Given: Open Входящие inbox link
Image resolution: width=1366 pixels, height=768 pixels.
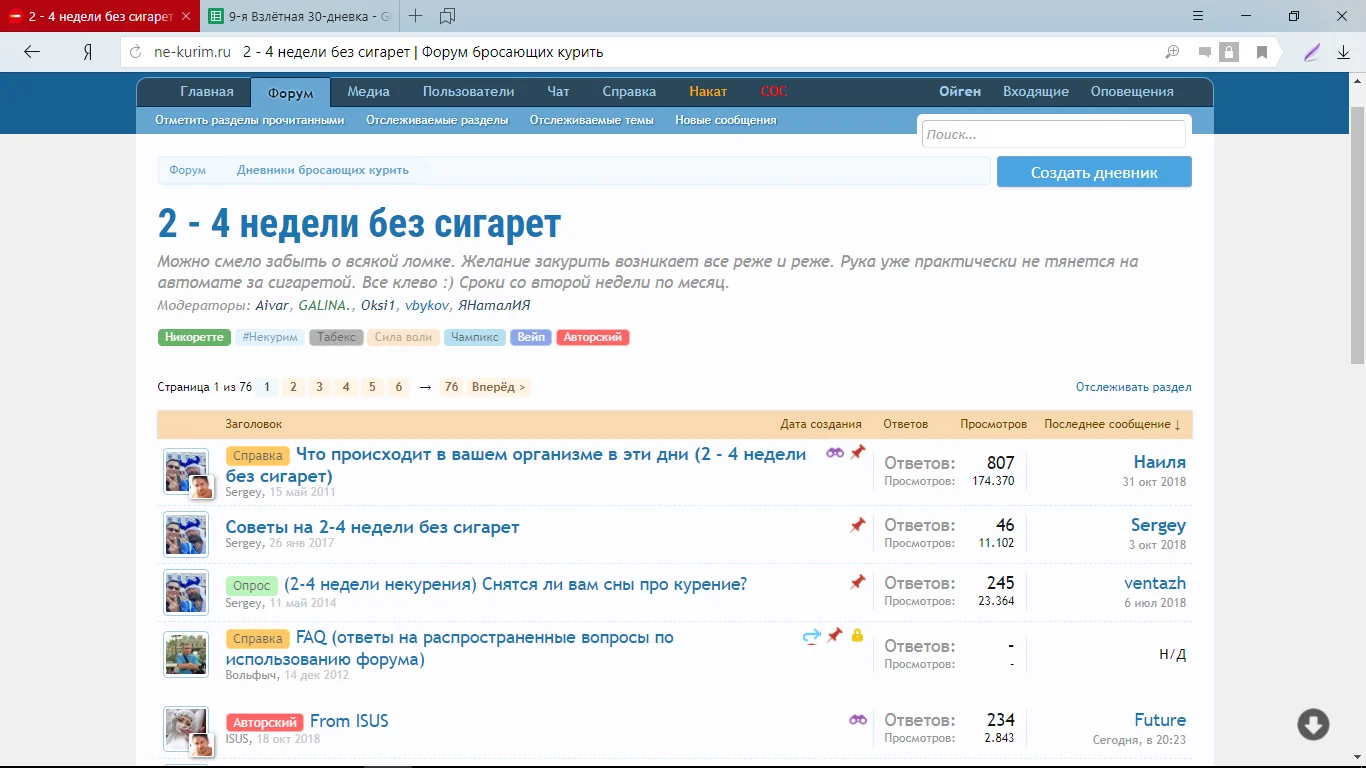Looking at the screenshot, I should [x=1036, y=92].
